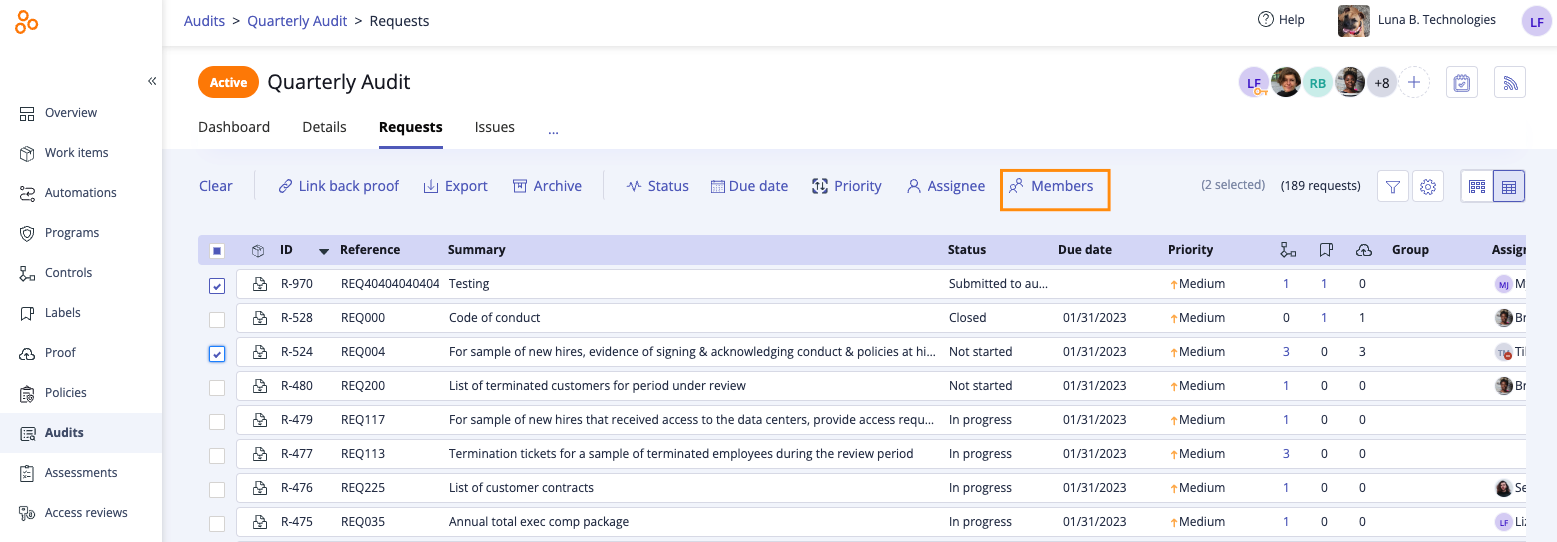Toggle the select-all header checkbox
This screenshot has height=542, width=1557.
tap(217, 251)
